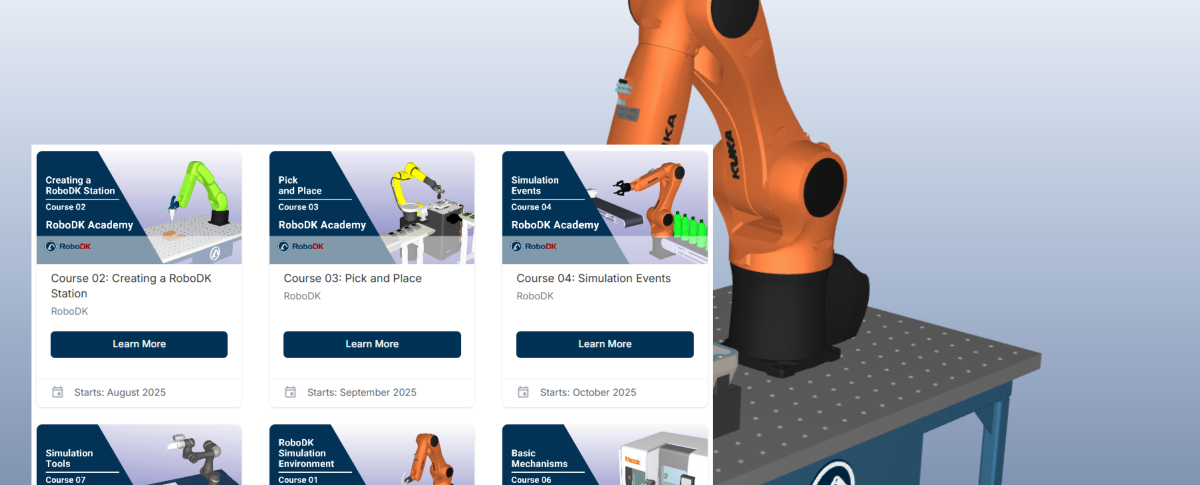The image size is (1200, 485).
Task: Click title 'Course 03: Pick and Place'
Action: [353, 278]
